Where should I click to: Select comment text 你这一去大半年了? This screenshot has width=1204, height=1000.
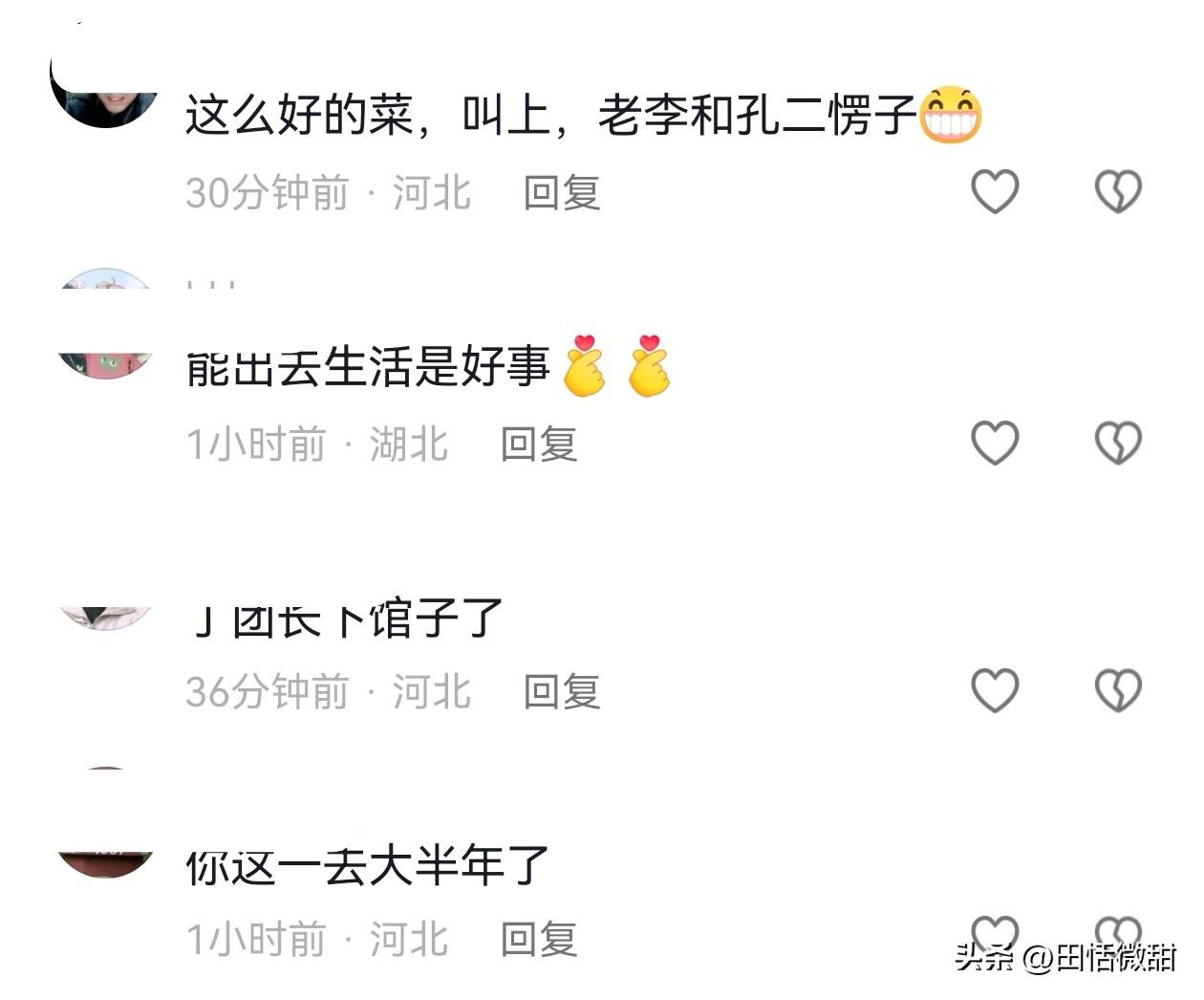(367, 866)
